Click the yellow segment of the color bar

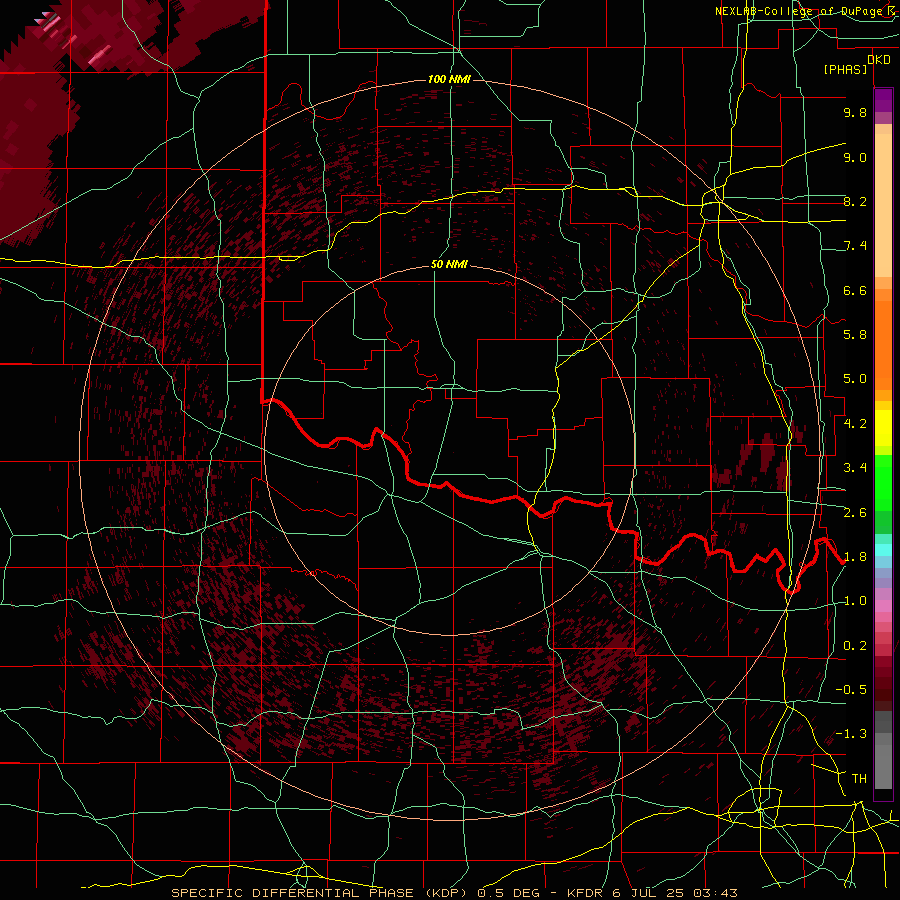click(x=883, y=428)
